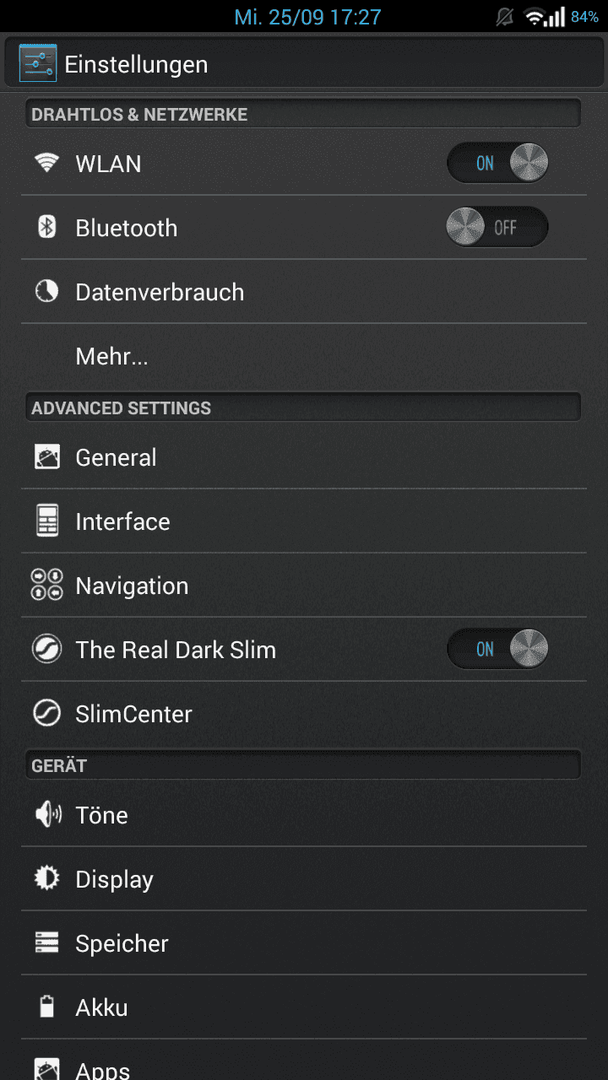Tap the Töne speaker icon
Screen dimensions: 608x1080
point(47,815)
